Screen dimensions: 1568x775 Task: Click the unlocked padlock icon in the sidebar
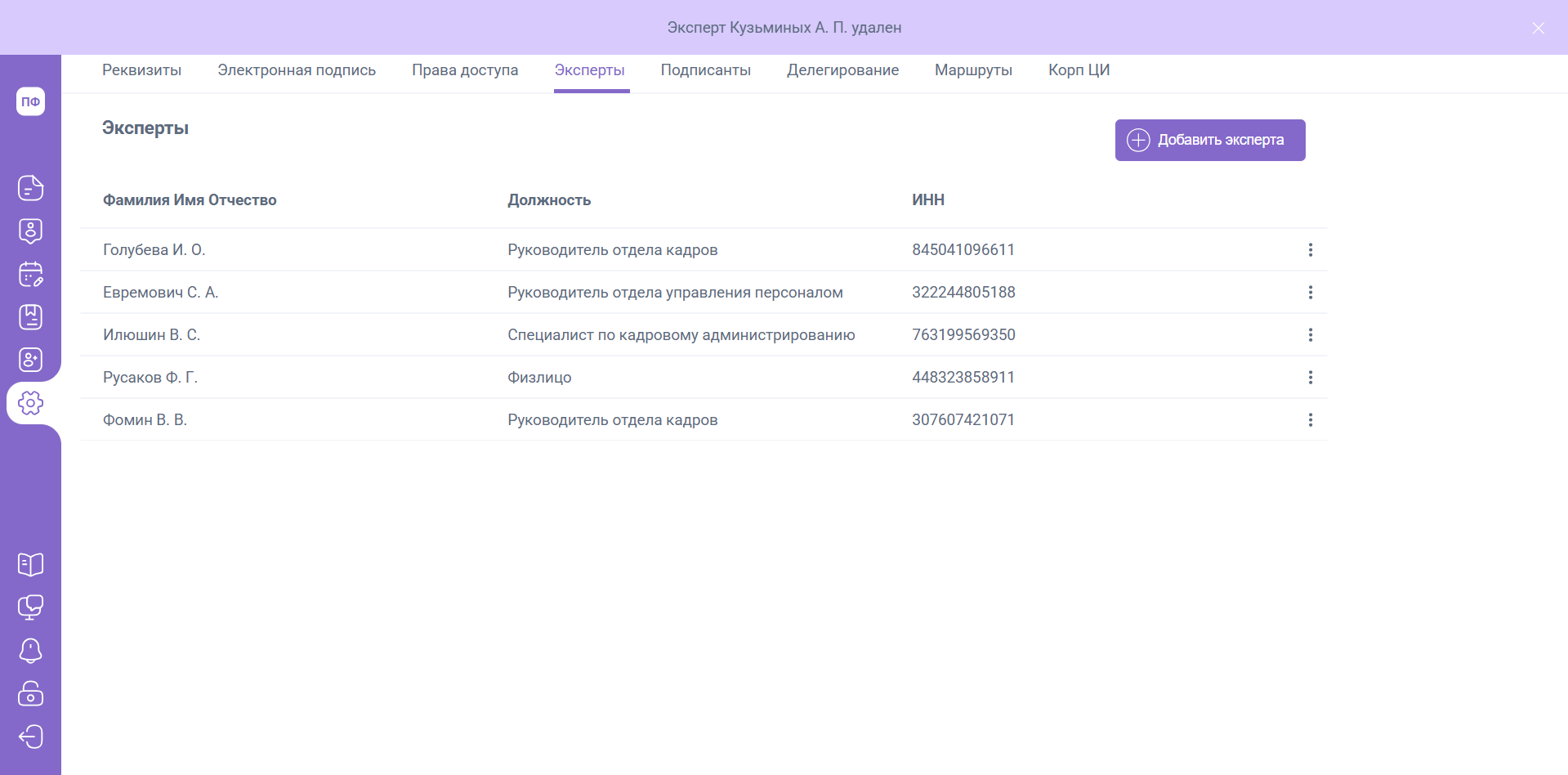pyautogui.click(x=30, y=693)
